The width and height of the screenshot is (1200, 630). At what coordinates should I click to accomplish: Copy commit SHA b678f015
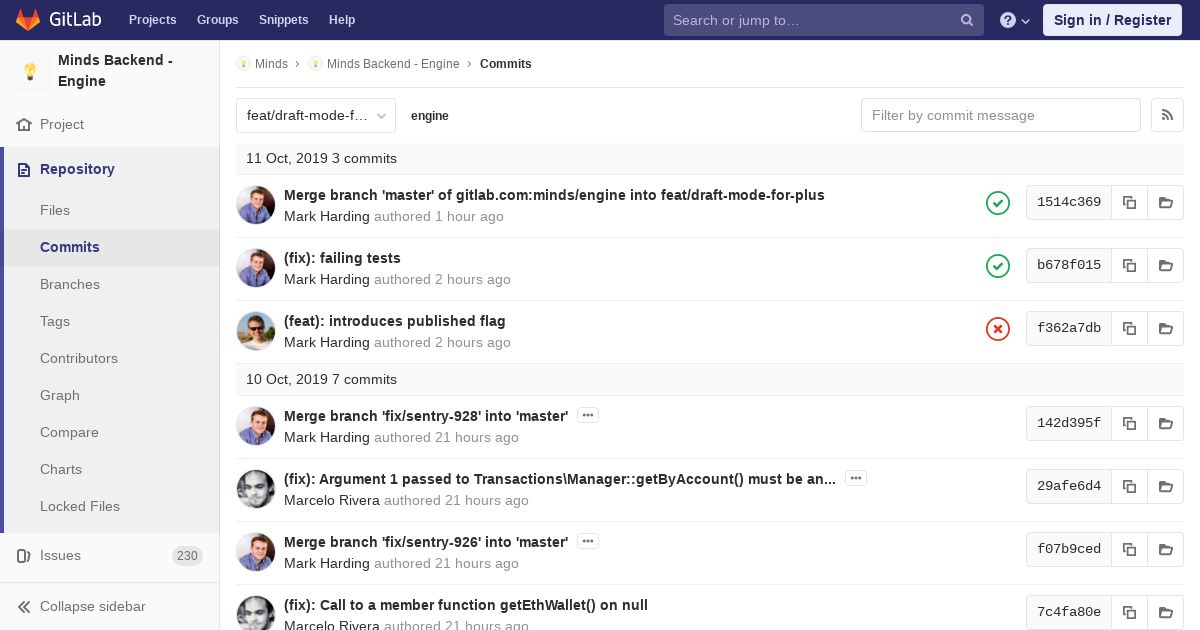[x=1129, y=265]
